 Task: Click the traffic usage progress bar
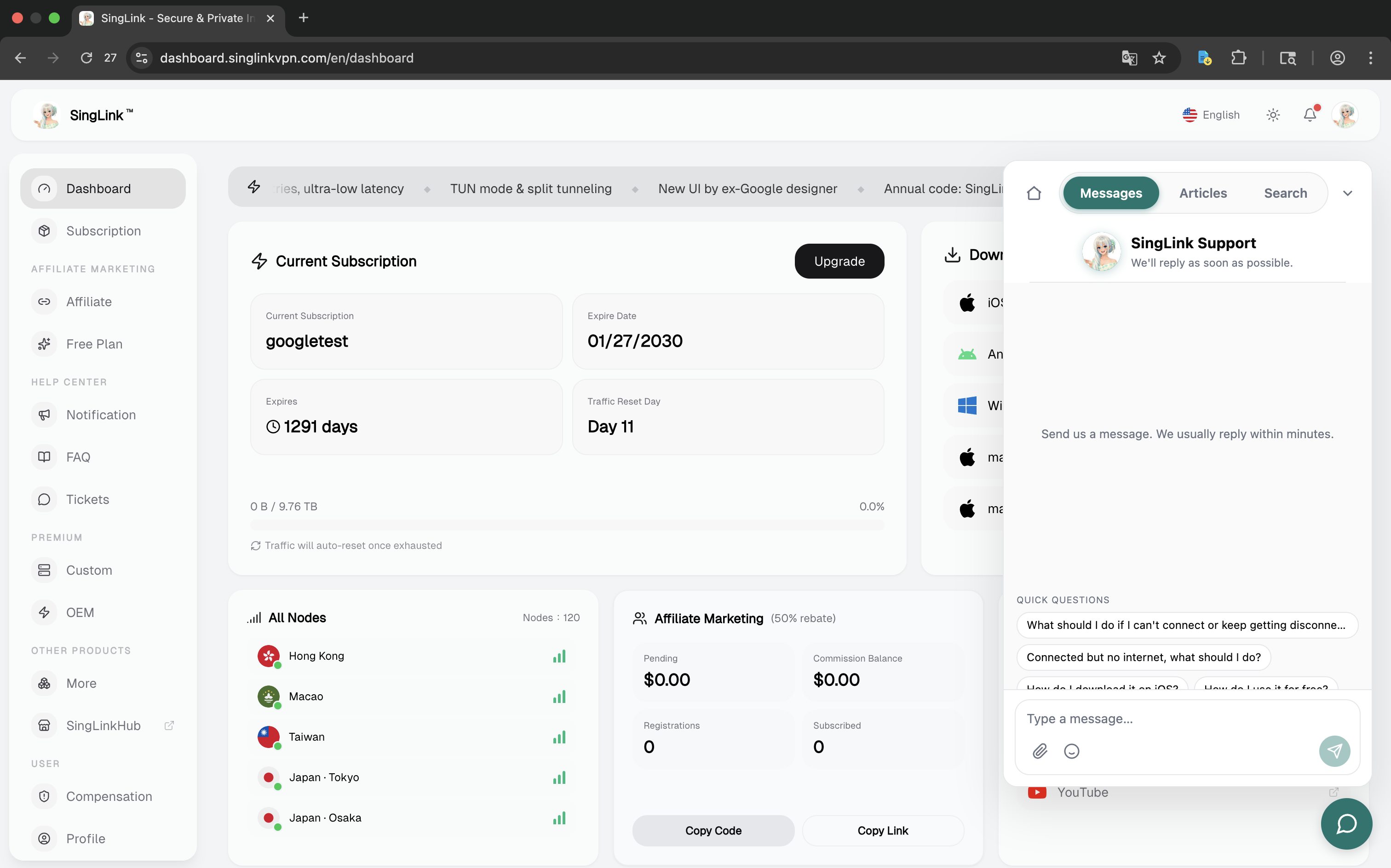click(567, 525)
